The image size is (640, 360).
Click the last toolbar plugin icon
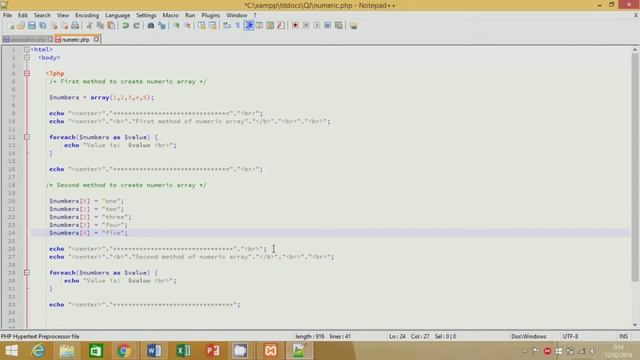tap(353, 26)
